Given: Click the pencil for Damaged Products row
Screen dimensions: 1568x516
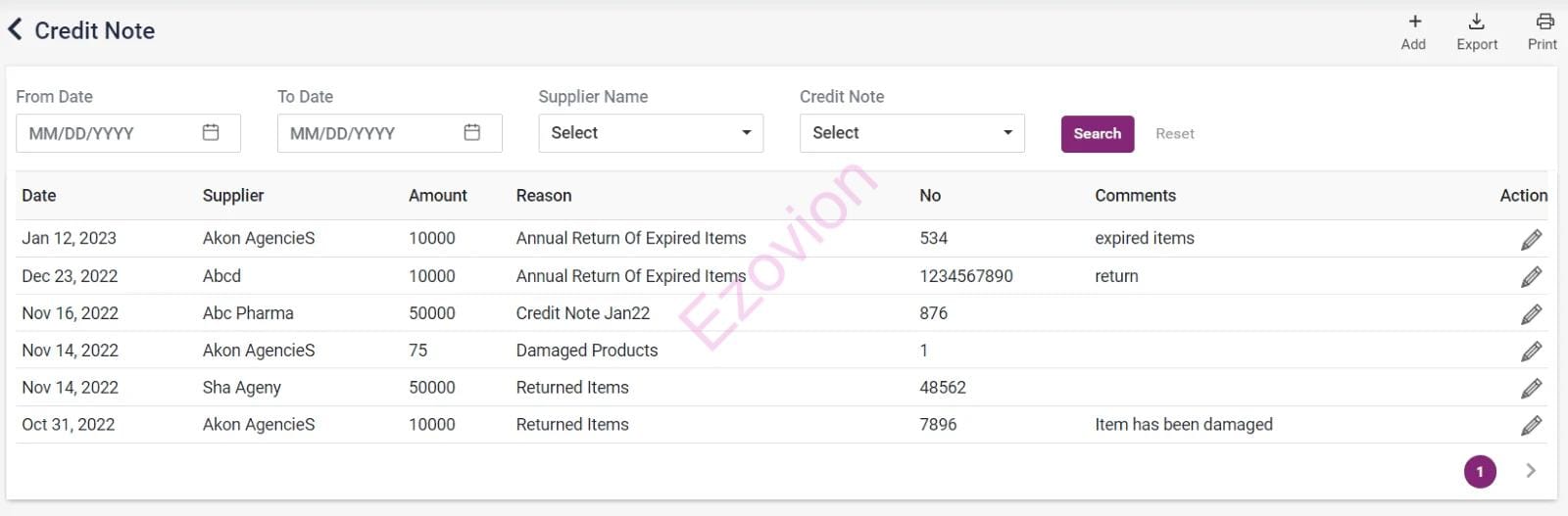Looking at the screenshot, I should 1531,352.
